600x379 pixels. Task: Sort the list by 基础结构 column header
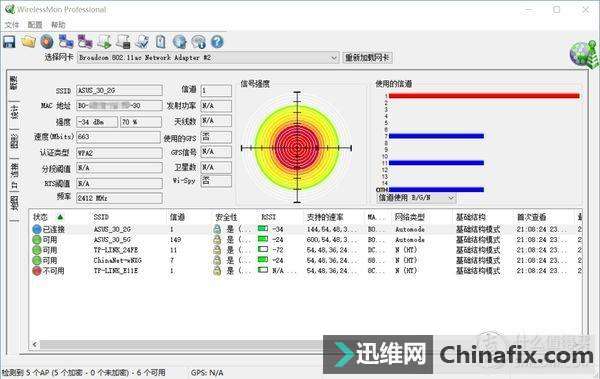point(470,217)
